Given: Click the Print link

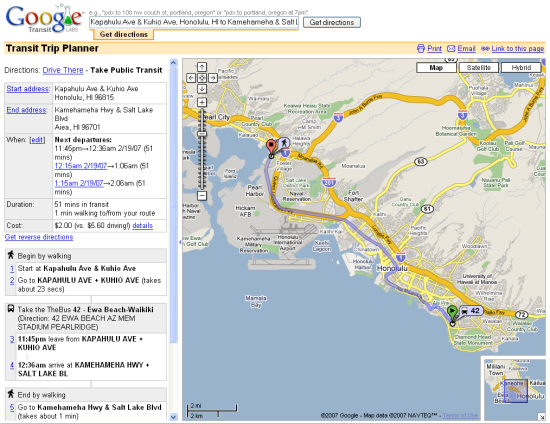Looking at the screenshot, I should point(434,48).
